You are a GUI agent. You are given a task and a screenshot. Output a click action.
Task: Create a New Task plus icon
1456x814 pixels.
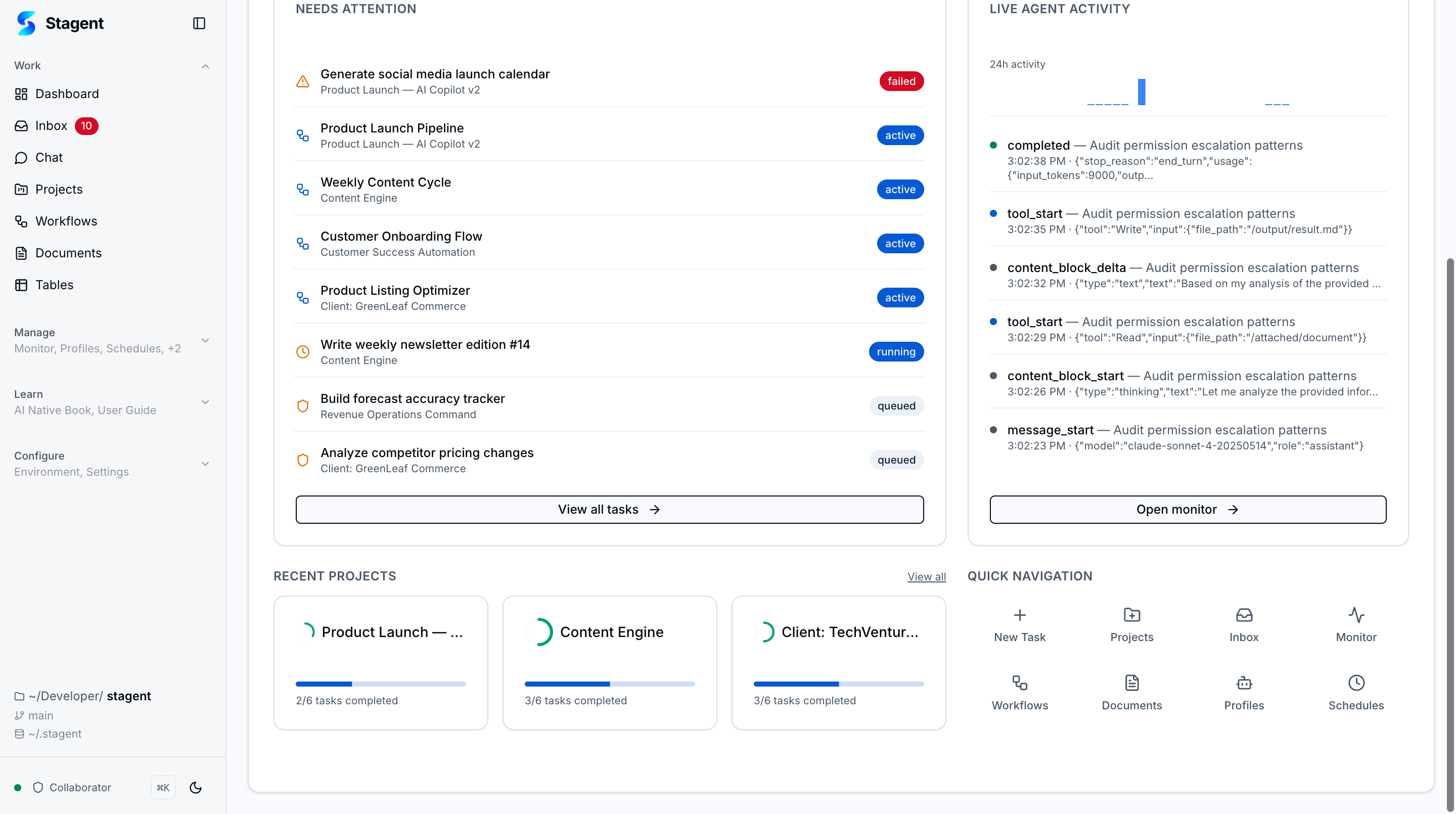[x=1019, y=615]
